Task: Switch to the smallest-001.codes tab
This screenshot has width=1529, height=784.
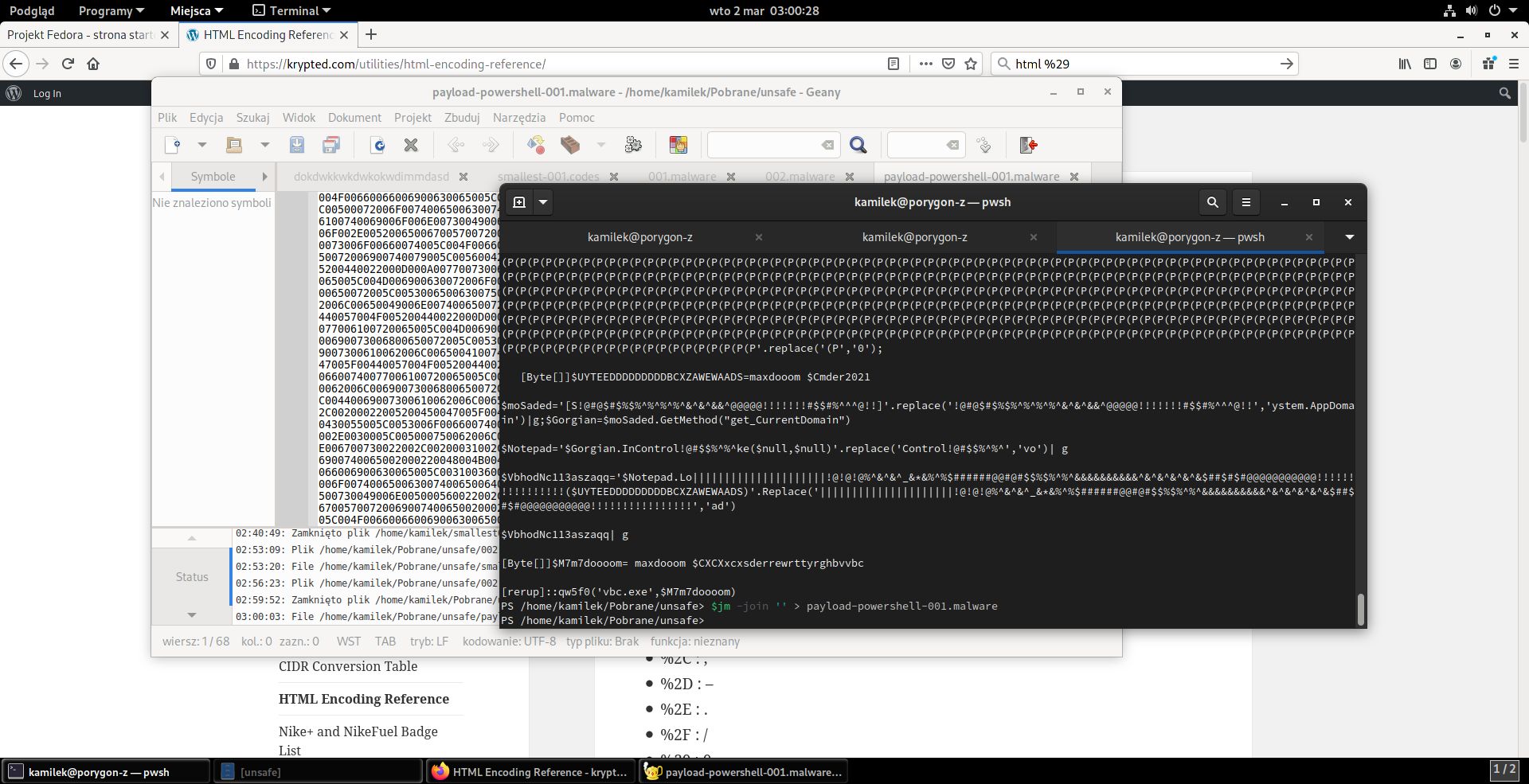Action: tap(548, 177)
